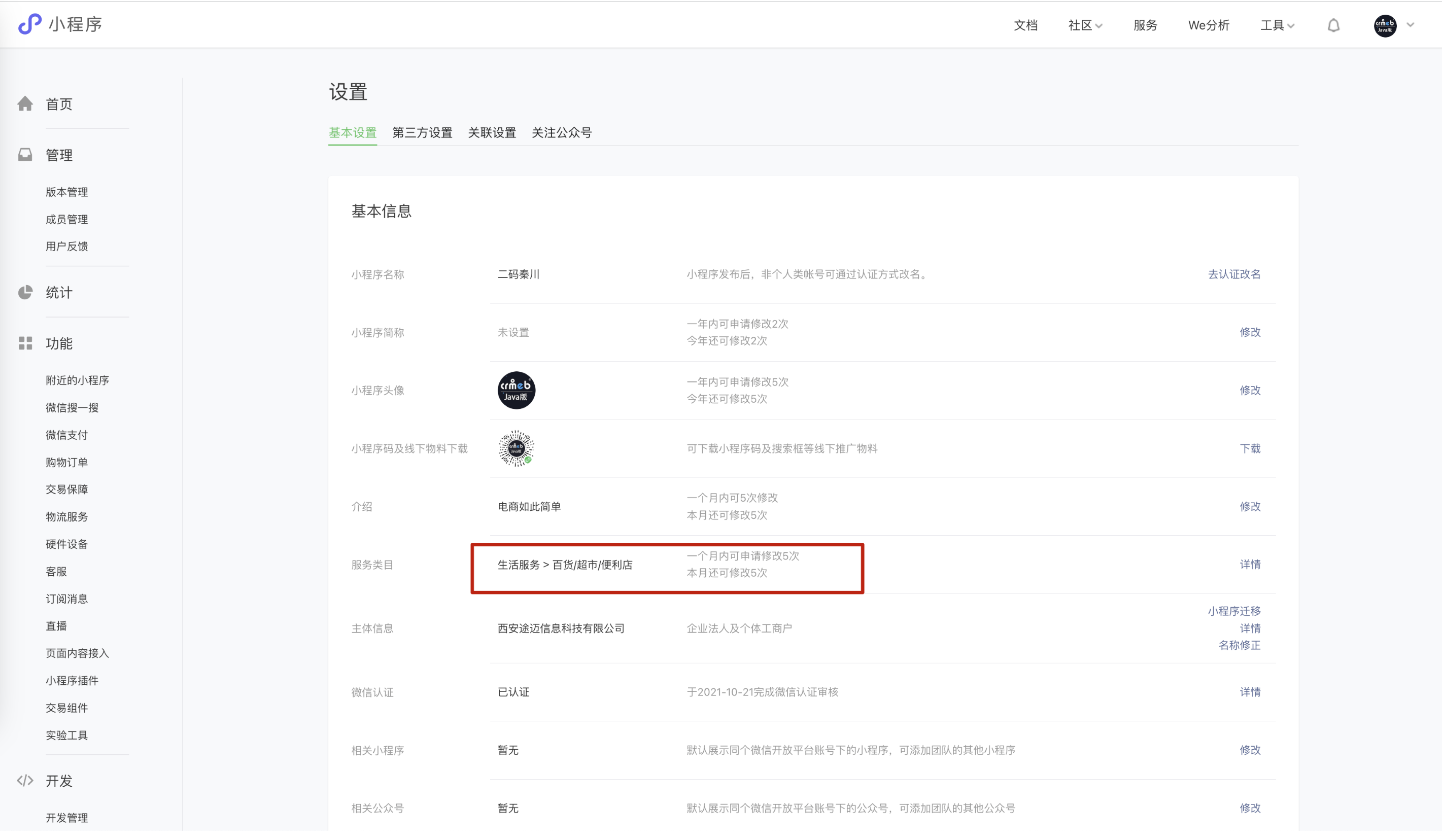Switch to 关联设置 tab
Screen dimensions: 1442x840
[x=492, y=133]
